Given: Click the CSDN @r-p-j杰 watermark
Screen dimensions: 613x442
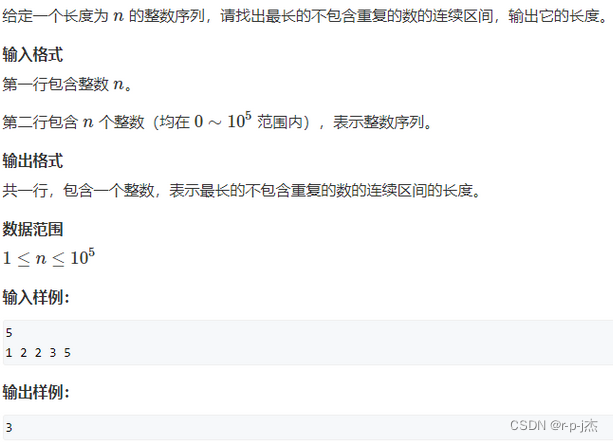Looking at the screenshot, I should (x=554, y=425).
